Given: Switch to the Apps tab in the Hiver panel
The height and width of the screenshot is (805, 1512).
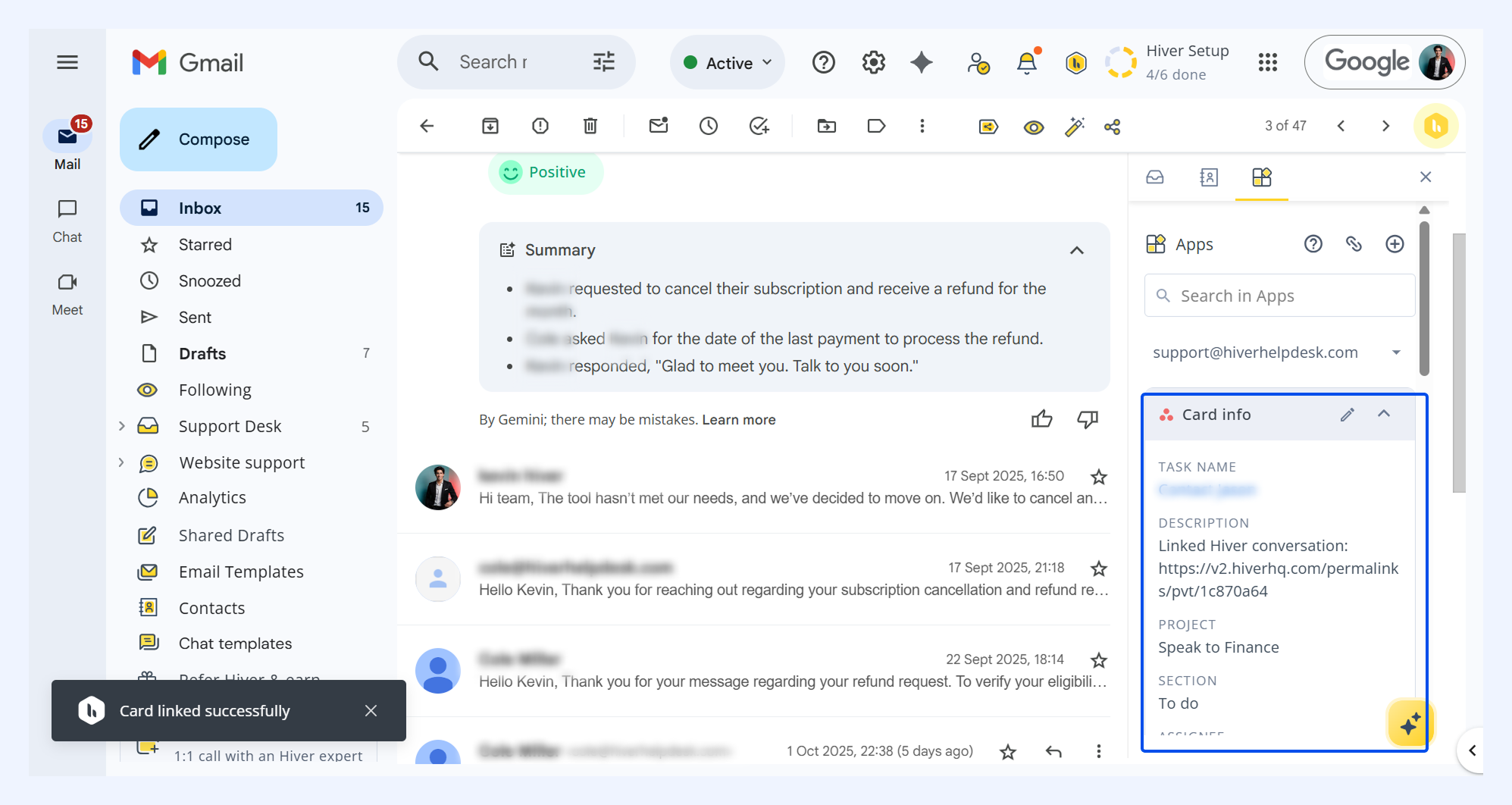Looking at the screenshot, I should pyautogui.click(x=1262, y=177).
